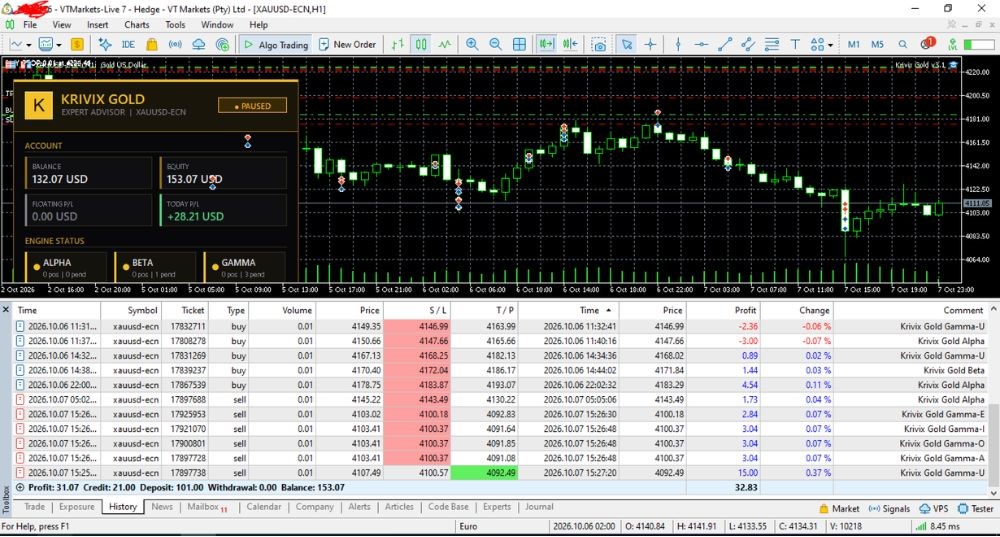Click the AI assistant sparkle icon
The width and height of the screenshot is (1000, 537).
(105, 45)
